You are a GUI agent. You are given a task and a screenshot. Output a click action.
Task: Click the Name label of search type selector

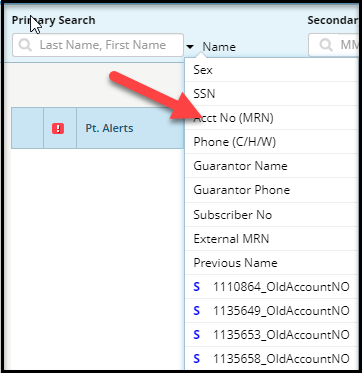click(219, 47)
